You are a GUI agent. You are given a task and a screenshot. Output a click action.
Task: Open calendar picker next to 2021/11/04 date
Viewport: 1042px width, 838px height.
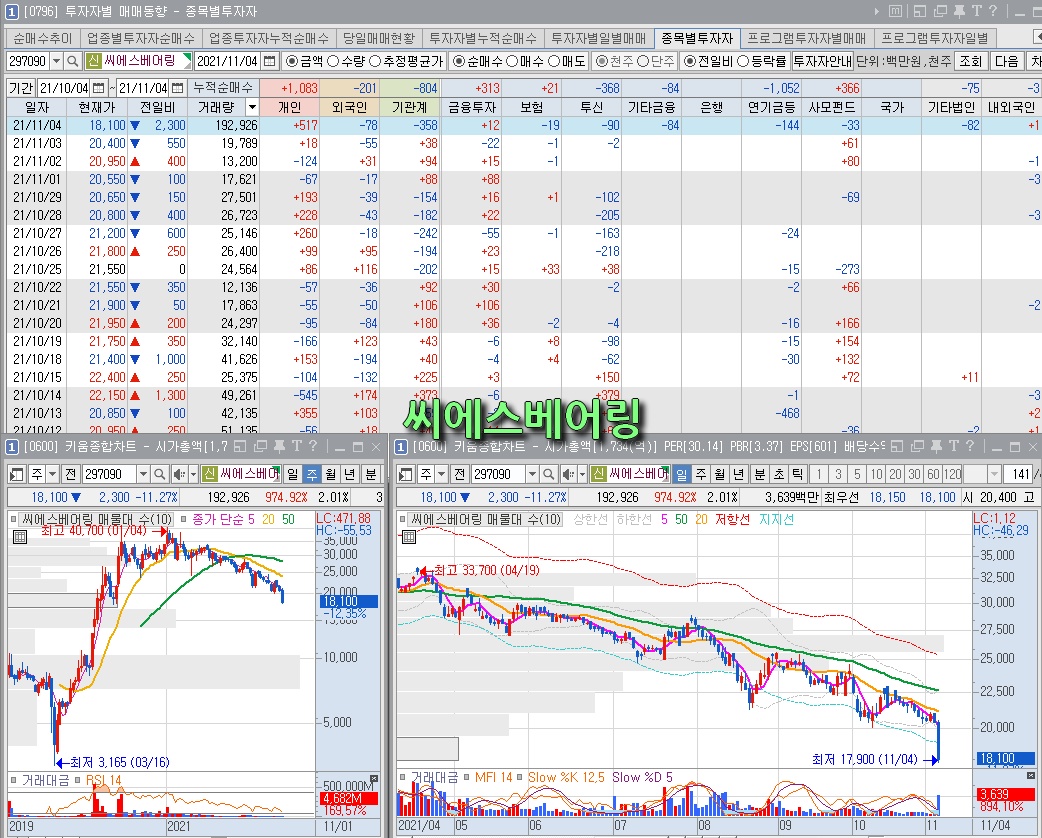point(269,61)
